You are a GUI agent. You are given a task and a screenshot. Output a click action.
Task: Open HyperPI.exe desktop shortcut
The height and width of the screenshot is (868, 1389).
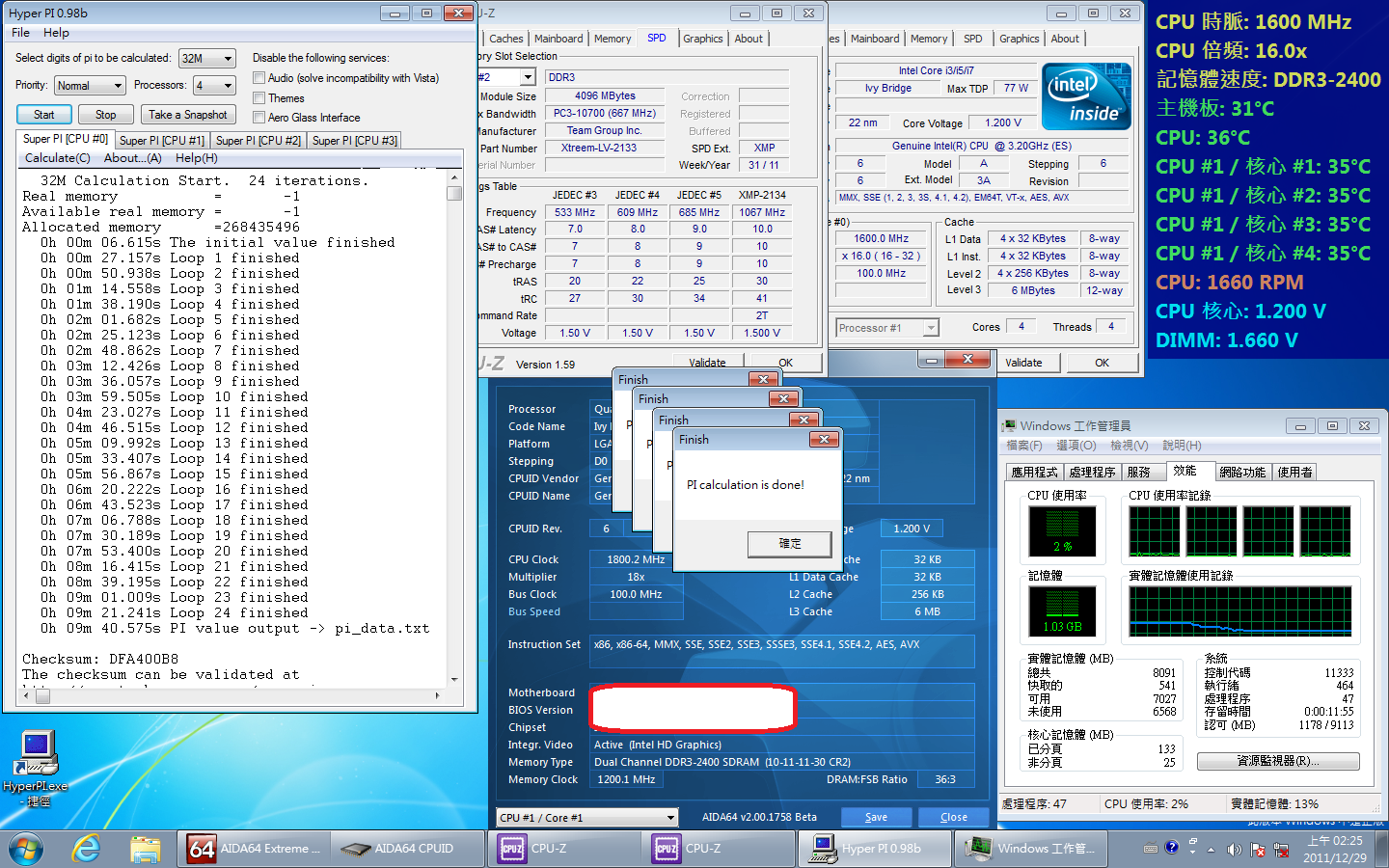tap(35, 769)
